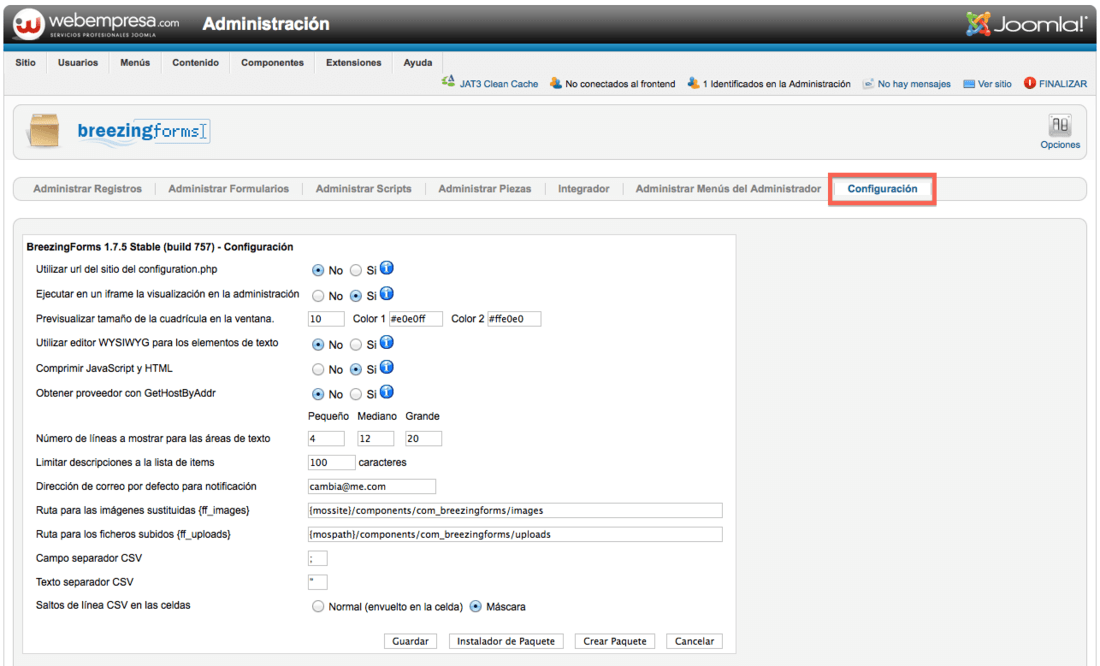The image size is (1100, 666).
Task: Show info for 'Comprimir JavaScript y HTML'
Action: pyautogui.click(x=387, y=367)
